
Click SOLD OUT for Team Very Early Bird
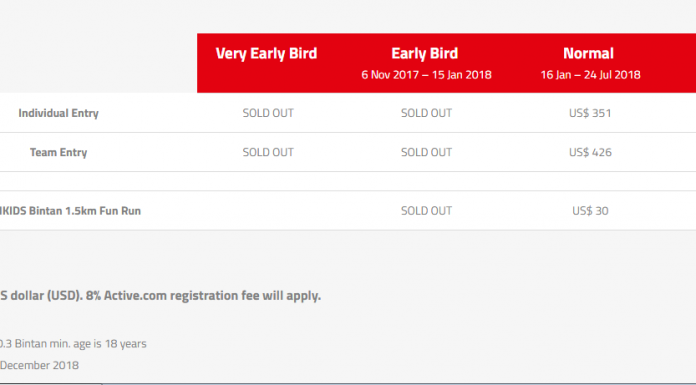pos(268,152)
